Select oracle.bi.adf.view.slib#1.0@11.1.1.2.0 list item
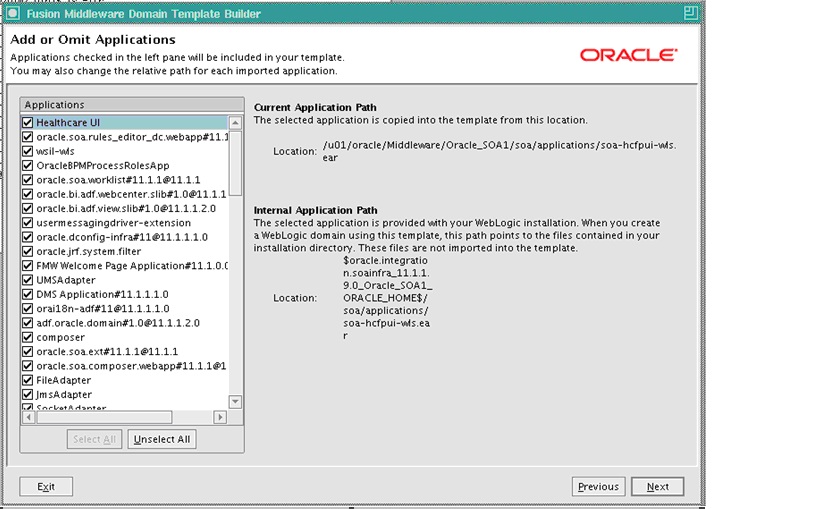Image resolution: width=819 pixels, height=509 pixels. 126,209
